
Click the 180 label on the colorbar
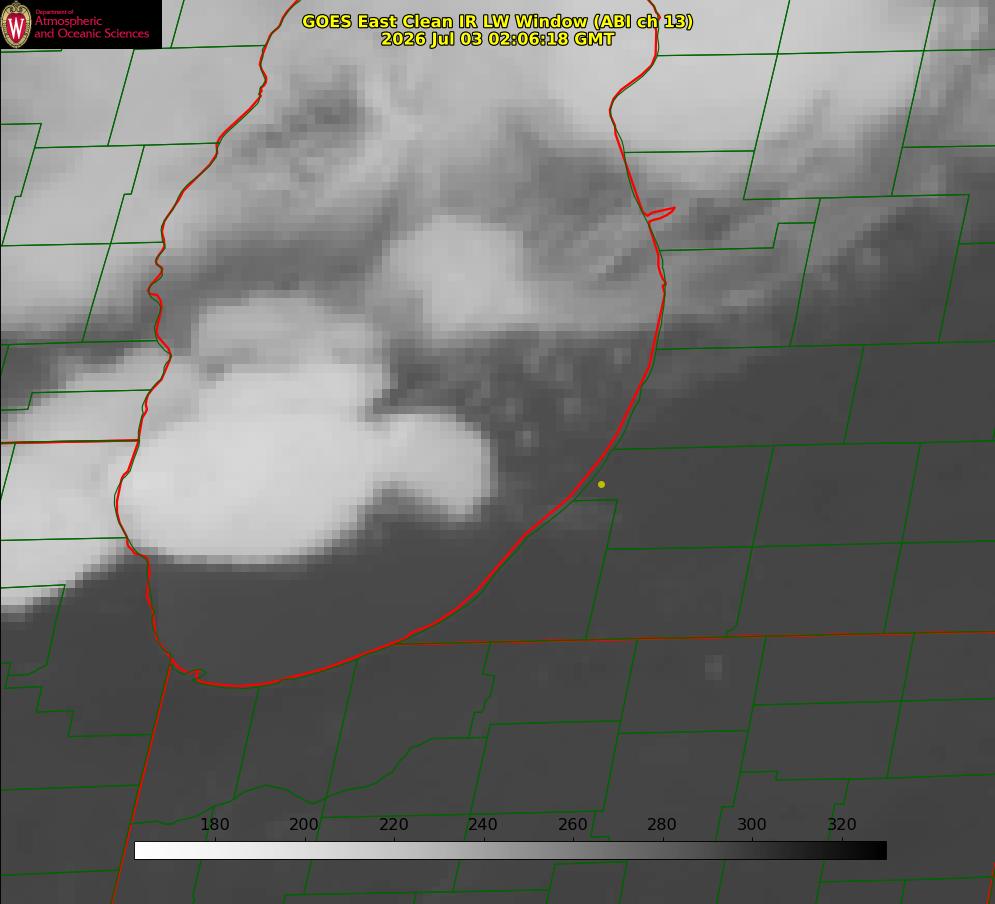[214, 824]
